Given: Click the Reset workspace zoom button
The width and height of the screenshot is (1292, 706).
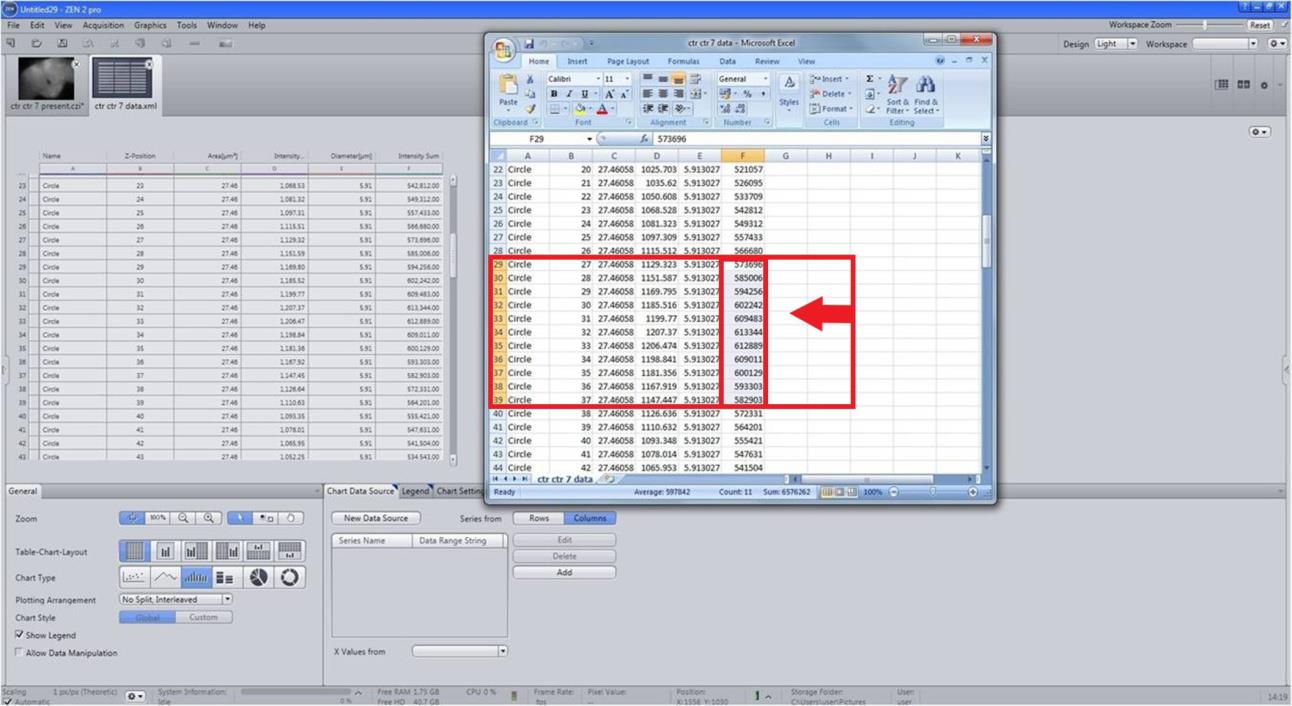Looking at the screenshot, I should pos(1259,25).
